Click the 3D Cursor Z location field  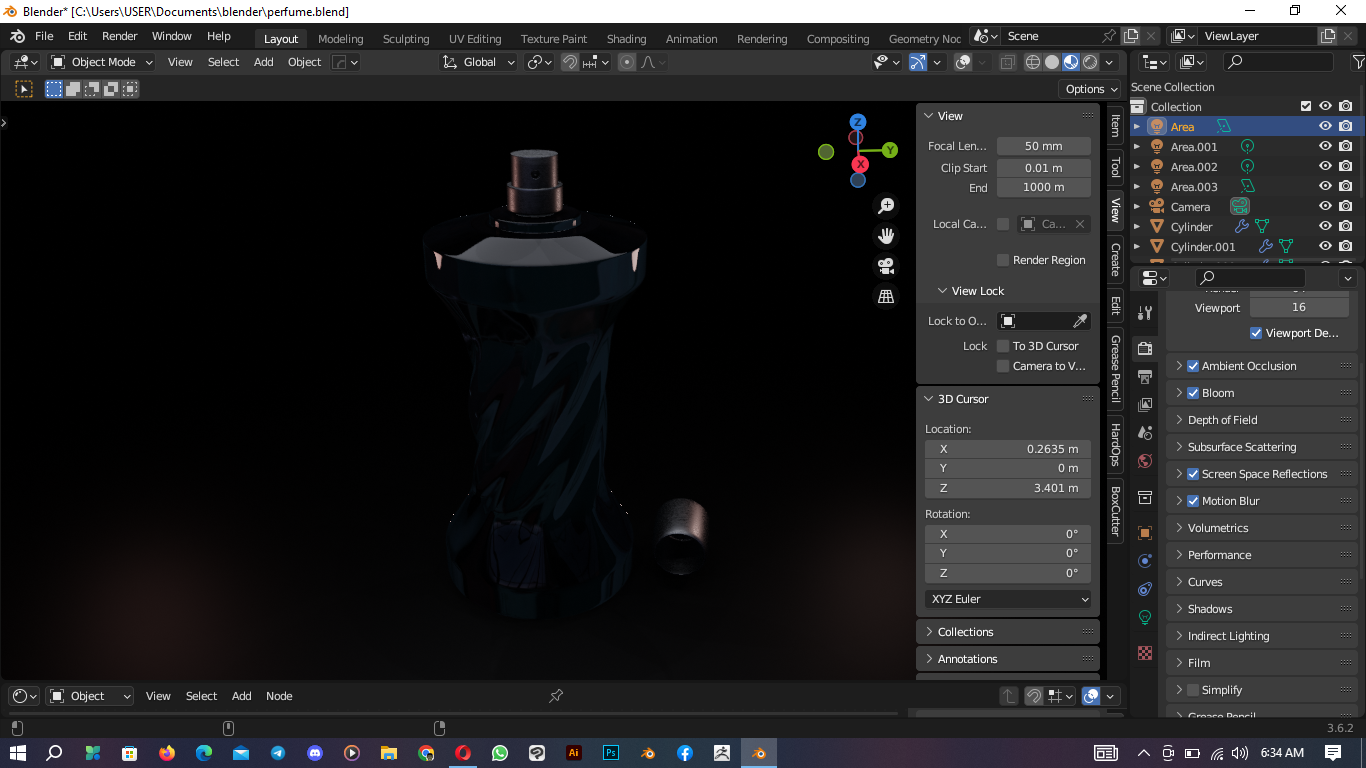pyautogui.click(x=1008, y=488)
